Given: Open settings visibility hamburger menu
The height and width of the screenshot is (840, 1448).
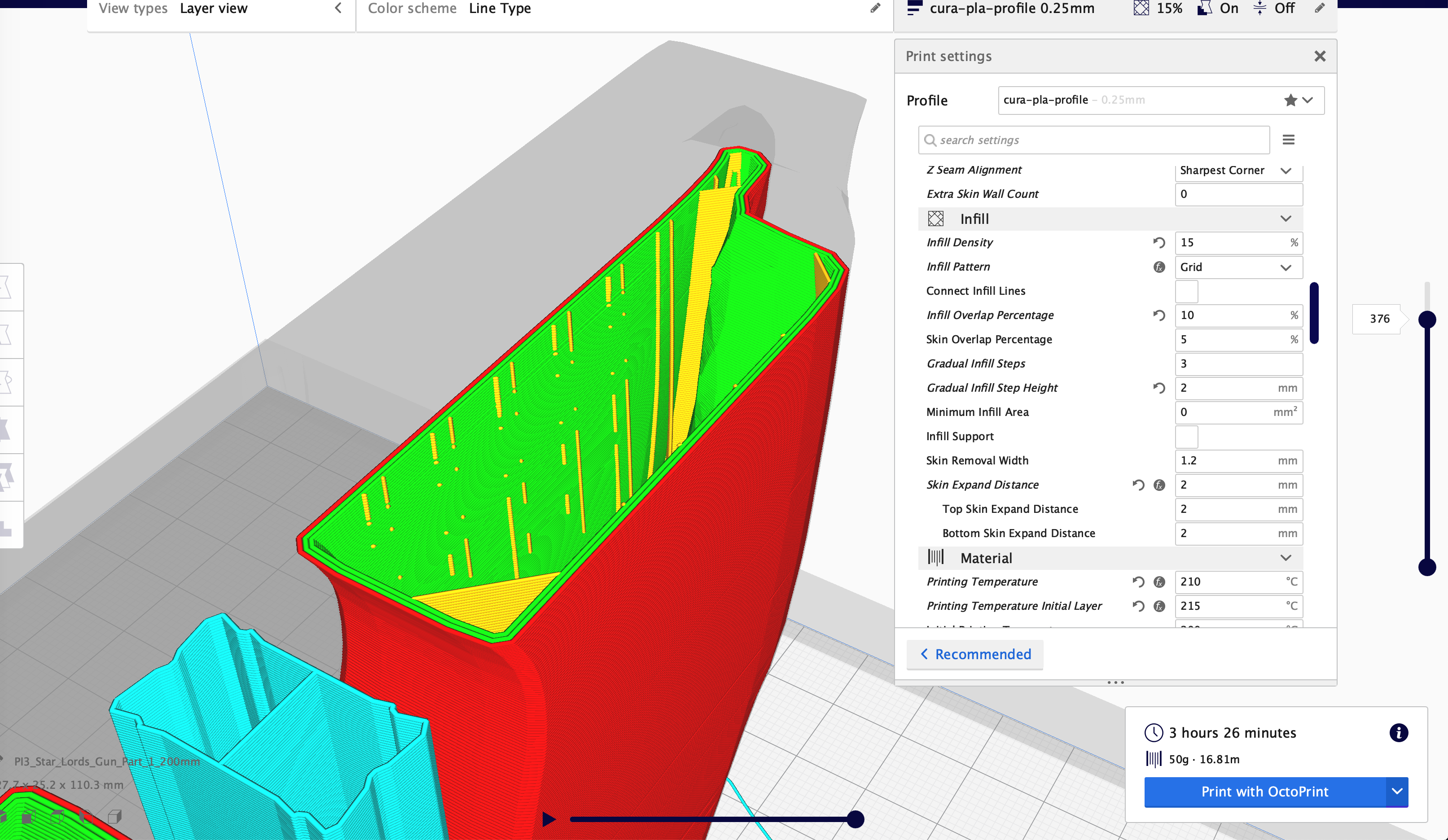Looking at the screenshot, I should (1288, 140).
